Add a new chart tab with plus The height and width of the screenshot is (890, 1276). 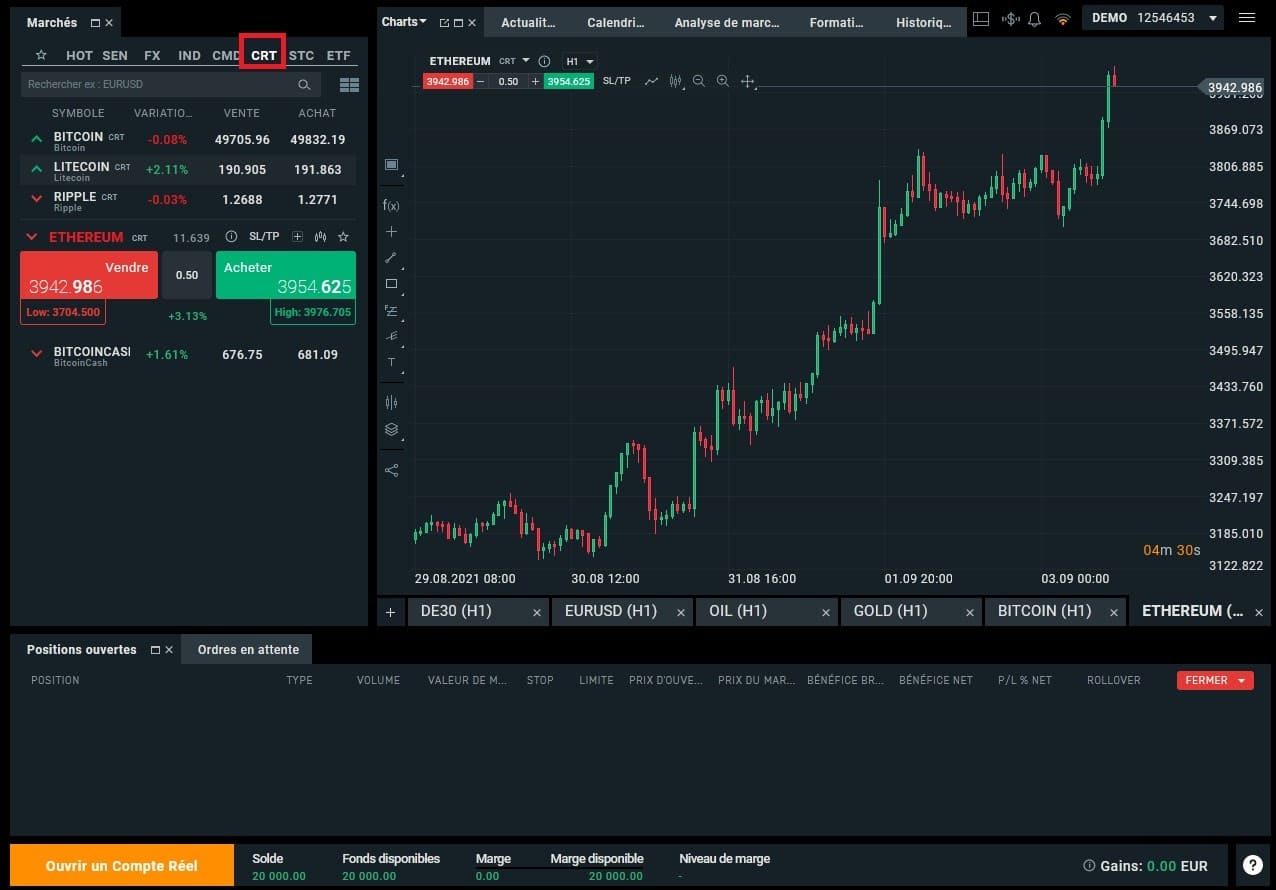(390, 611)
